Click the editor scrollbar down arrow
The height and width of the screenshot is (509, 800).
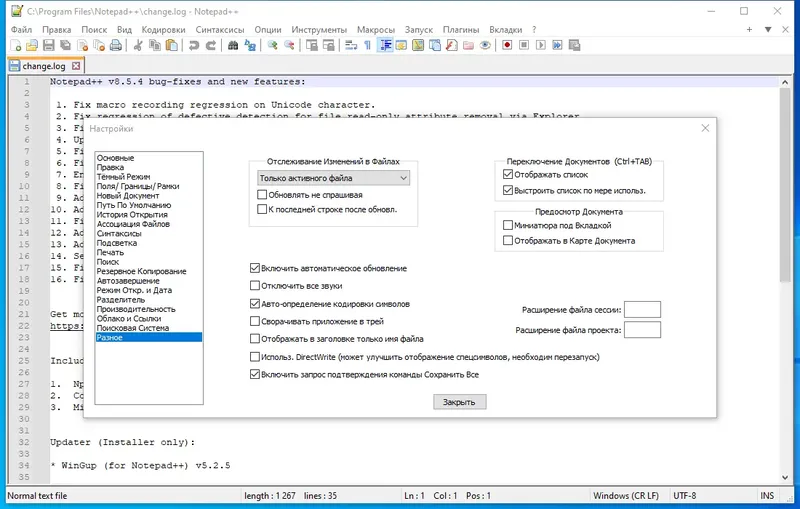coord(785,477)
